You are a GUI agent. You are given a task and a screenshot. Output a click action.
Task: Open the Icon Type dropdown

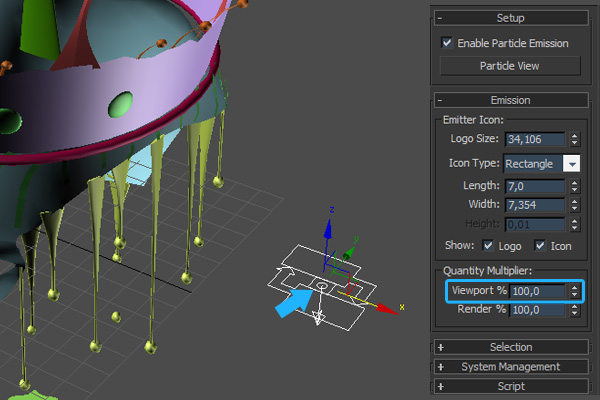pos(572,163)
